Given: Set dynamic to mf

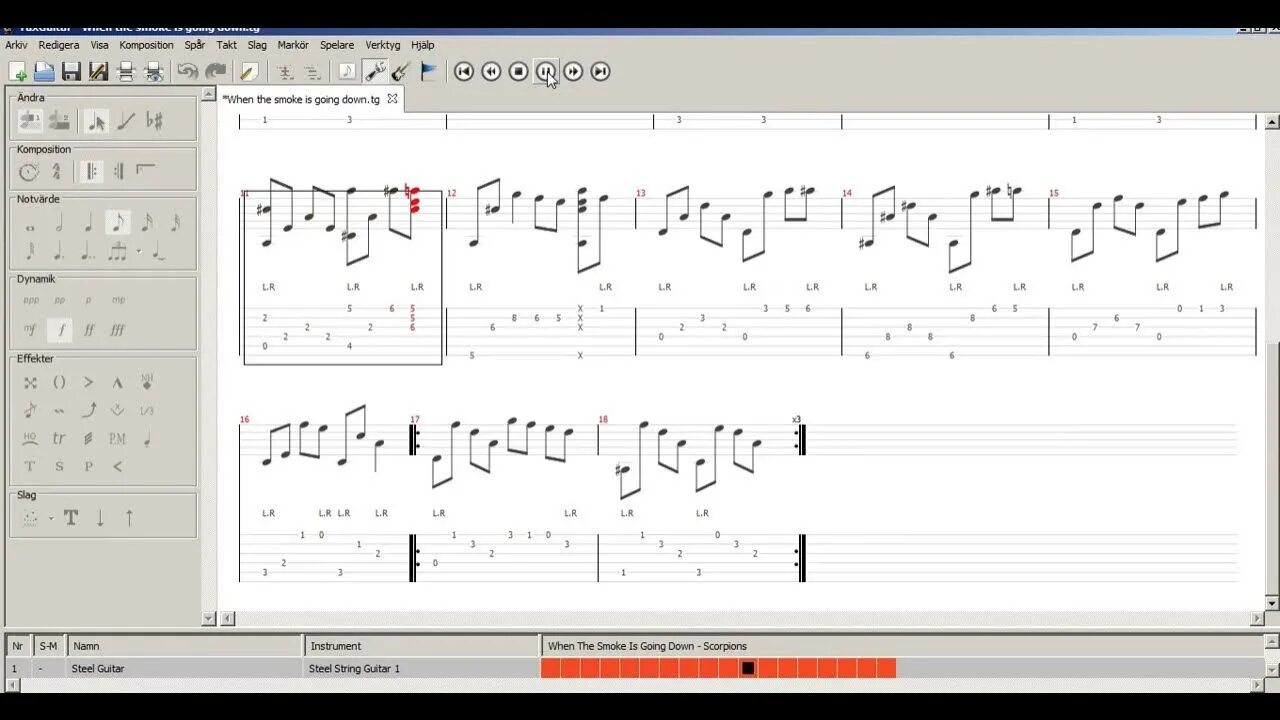Looking at the screenshot, I should [x=31, y=330].
